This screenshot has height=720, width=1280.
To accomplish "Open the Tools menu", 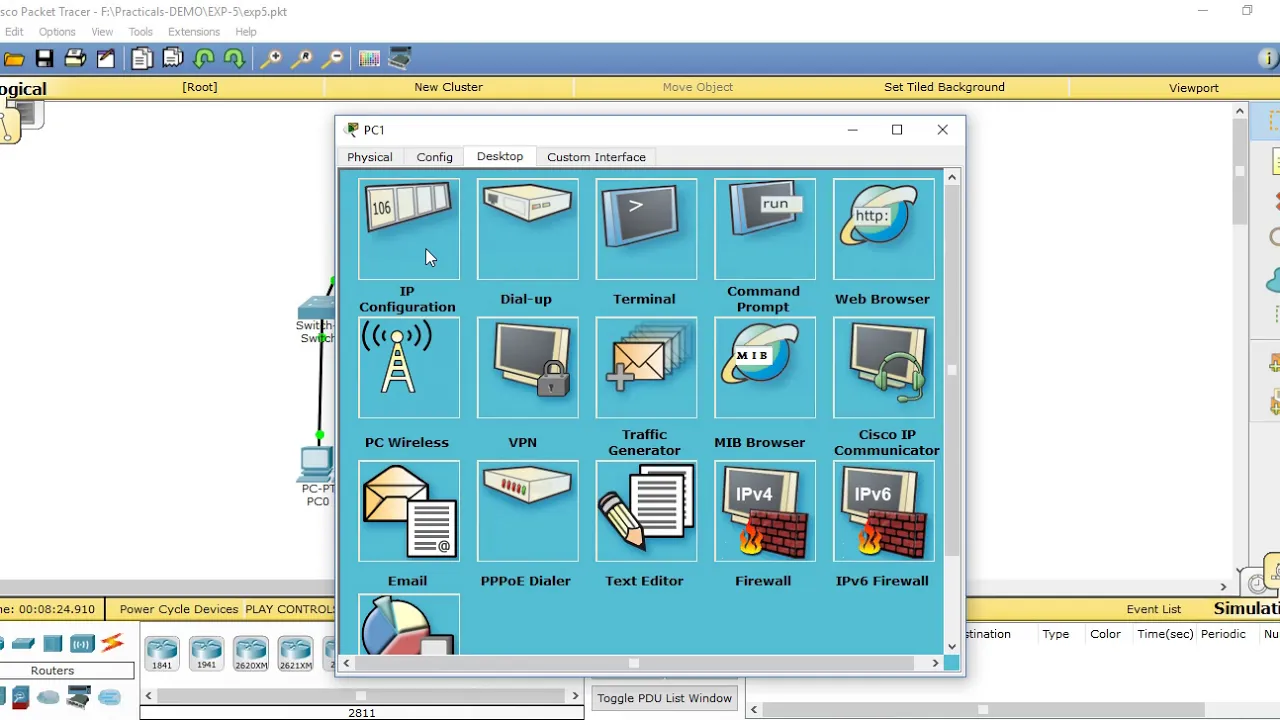I will (x=141, y=32).
